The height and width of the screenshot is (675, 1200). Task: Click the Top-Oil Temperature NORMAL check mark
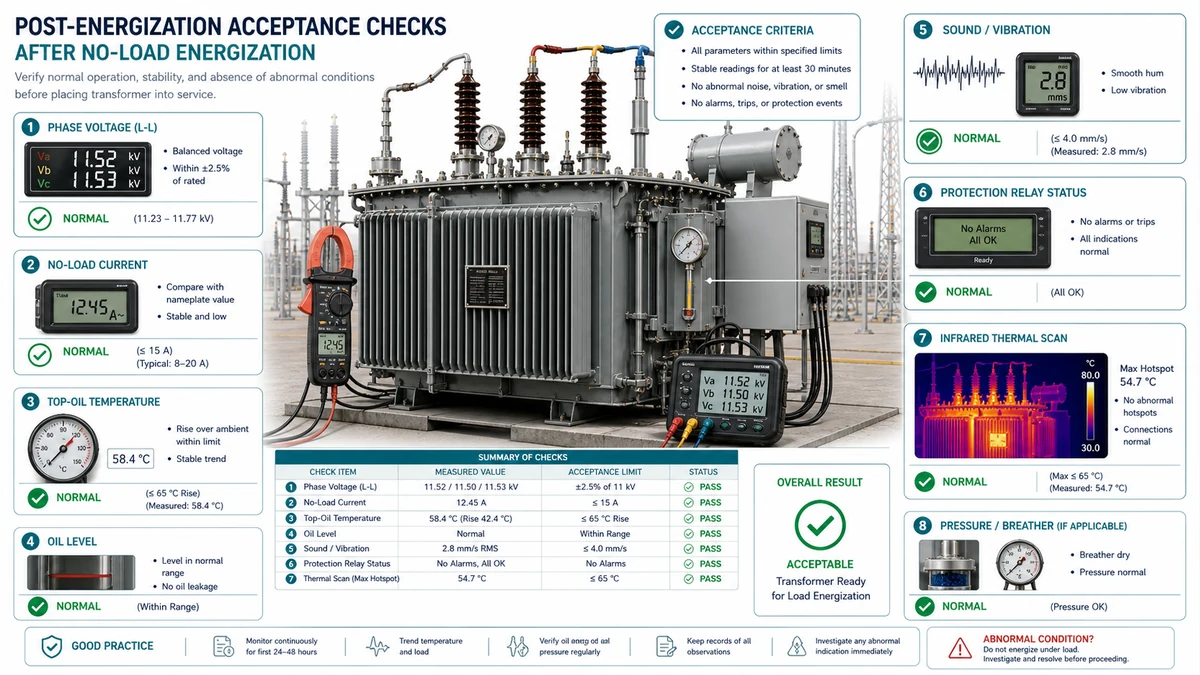click(x=39, y=498)
